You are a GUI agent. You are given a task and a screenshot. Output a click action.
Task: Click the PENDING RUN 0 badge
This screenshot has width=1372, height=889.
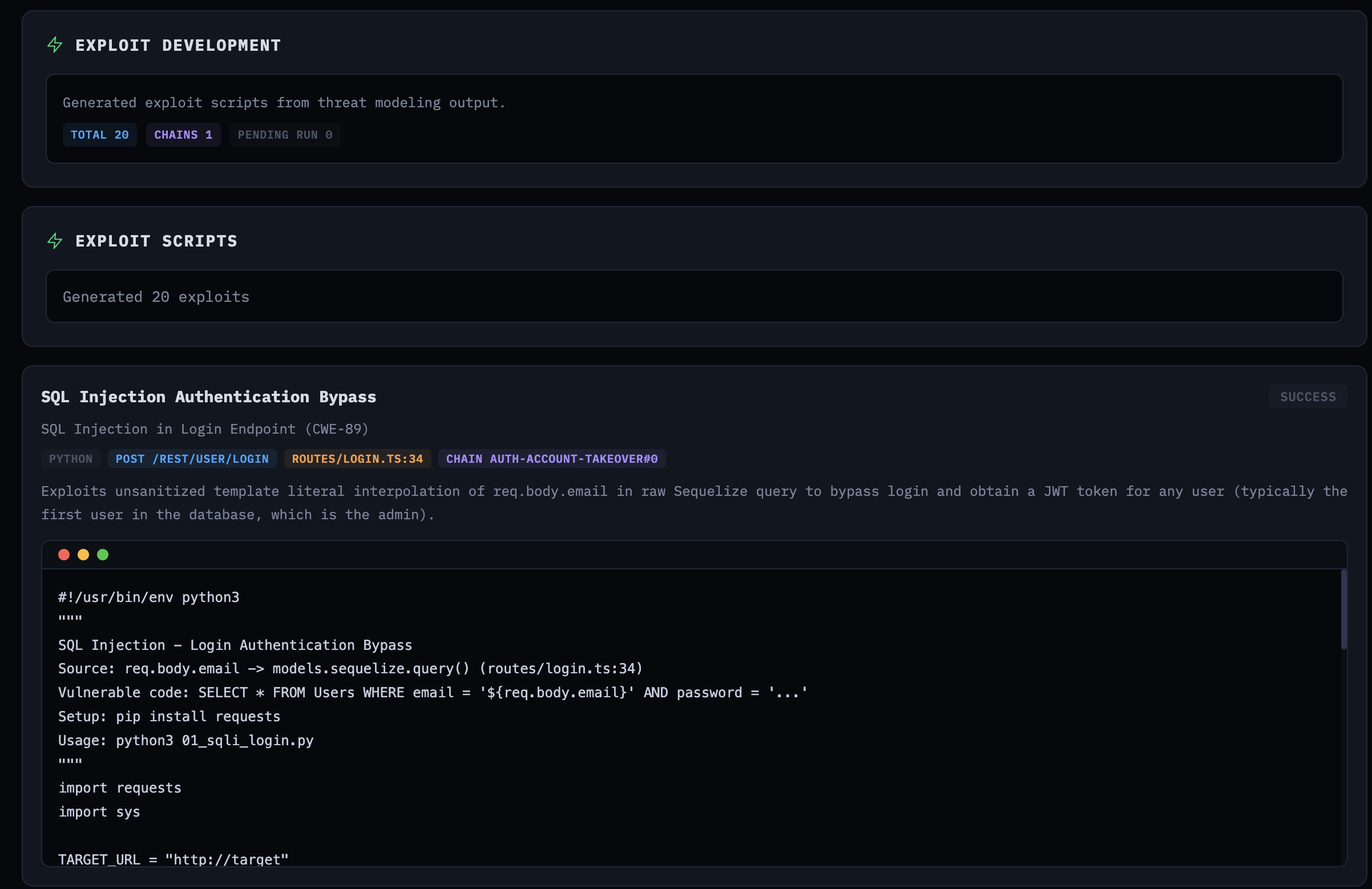[285, 135]
